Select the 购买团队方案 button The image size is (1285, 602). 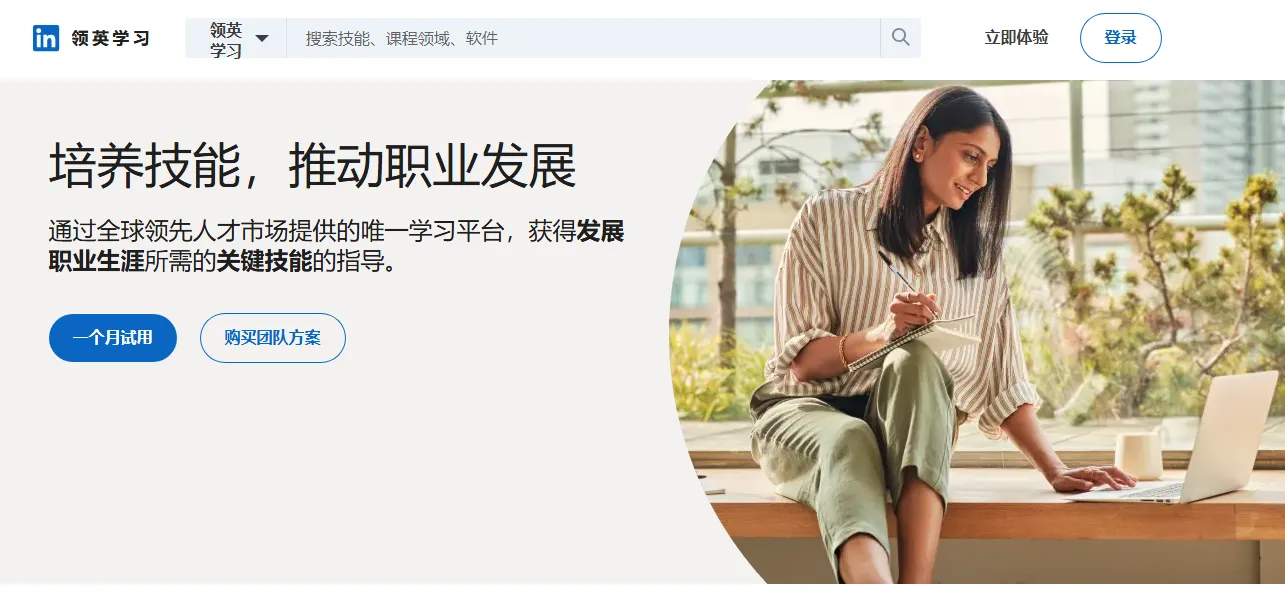[273, 338]
